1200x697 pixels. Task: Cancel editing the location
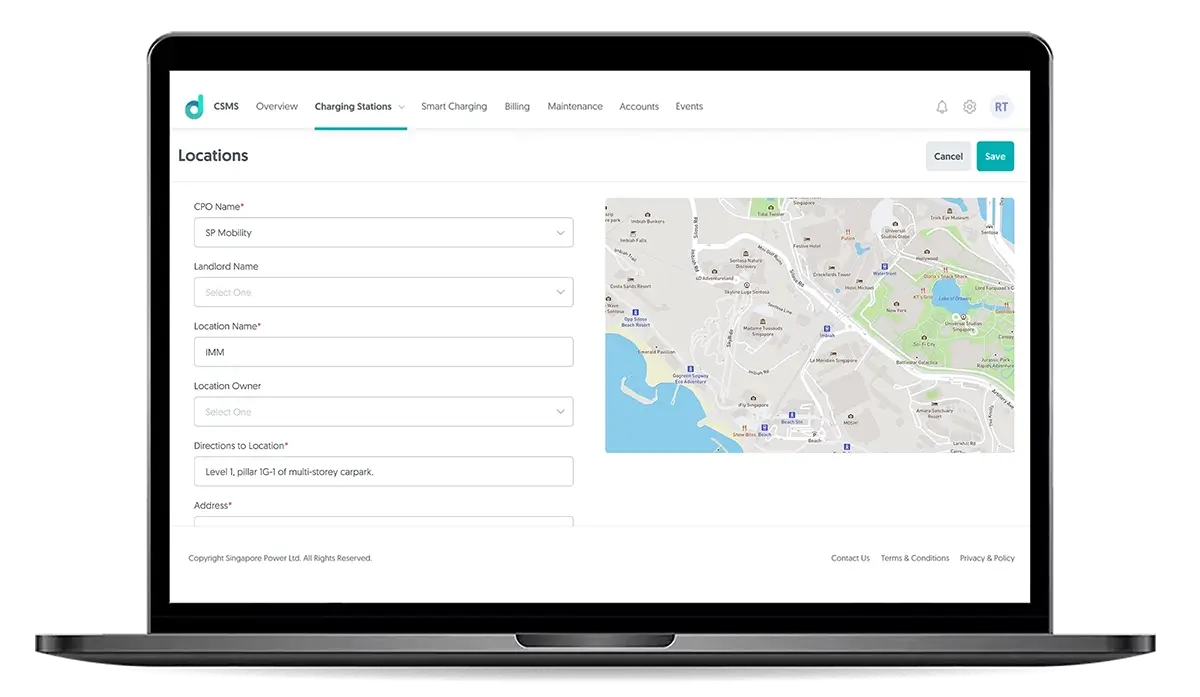click(948, 156)
